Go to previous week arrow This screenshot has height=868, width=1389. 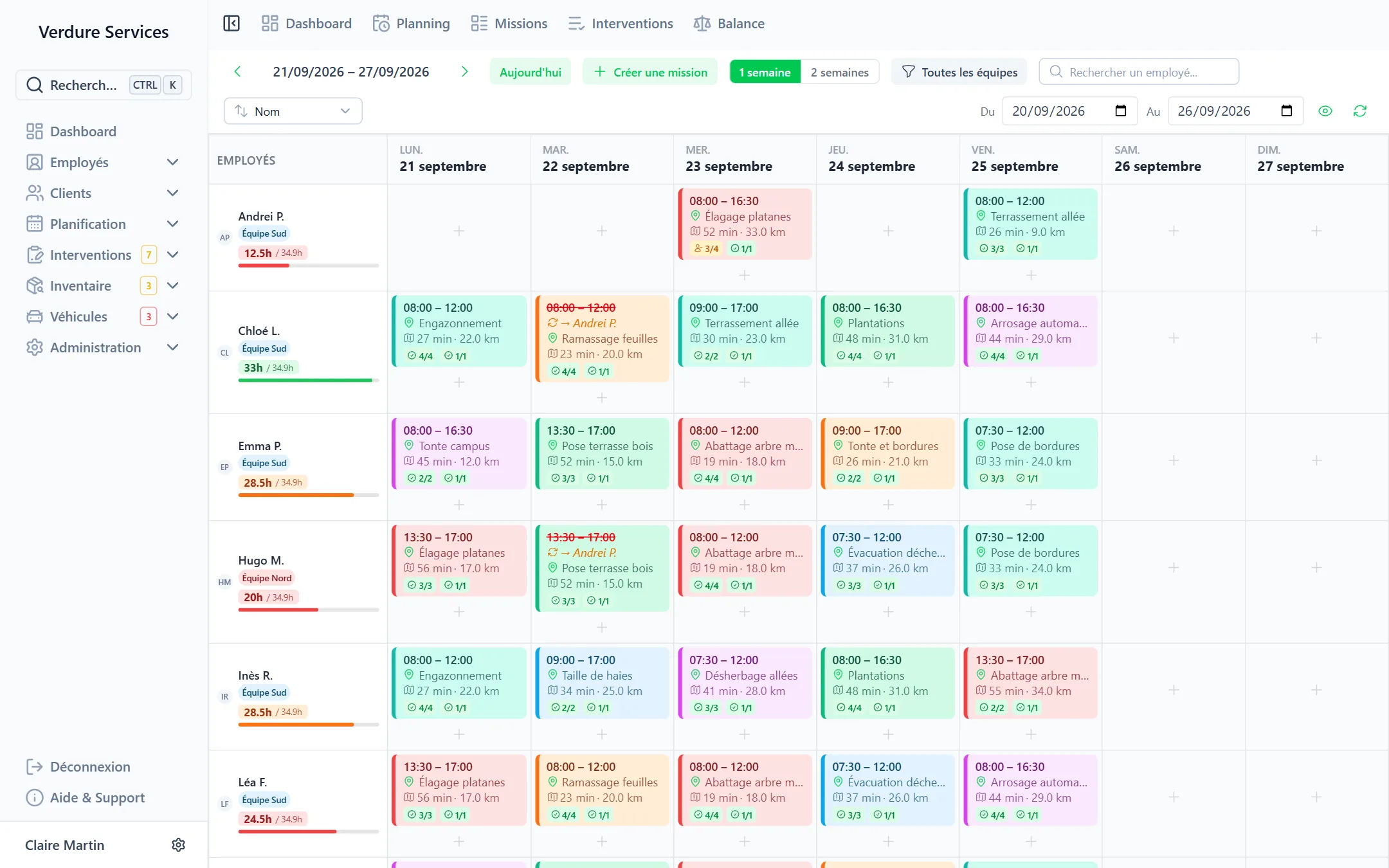click(237, 71)
